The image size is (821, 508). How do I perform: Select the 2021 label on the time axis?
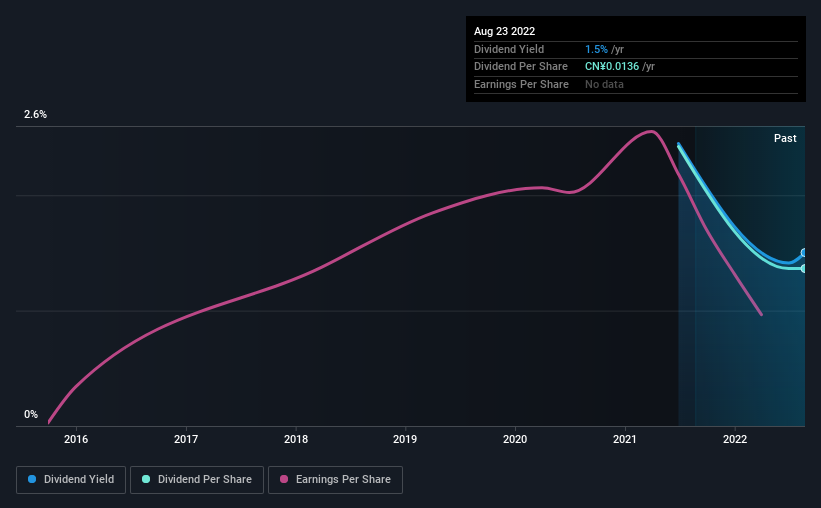(x=625, y=439)
